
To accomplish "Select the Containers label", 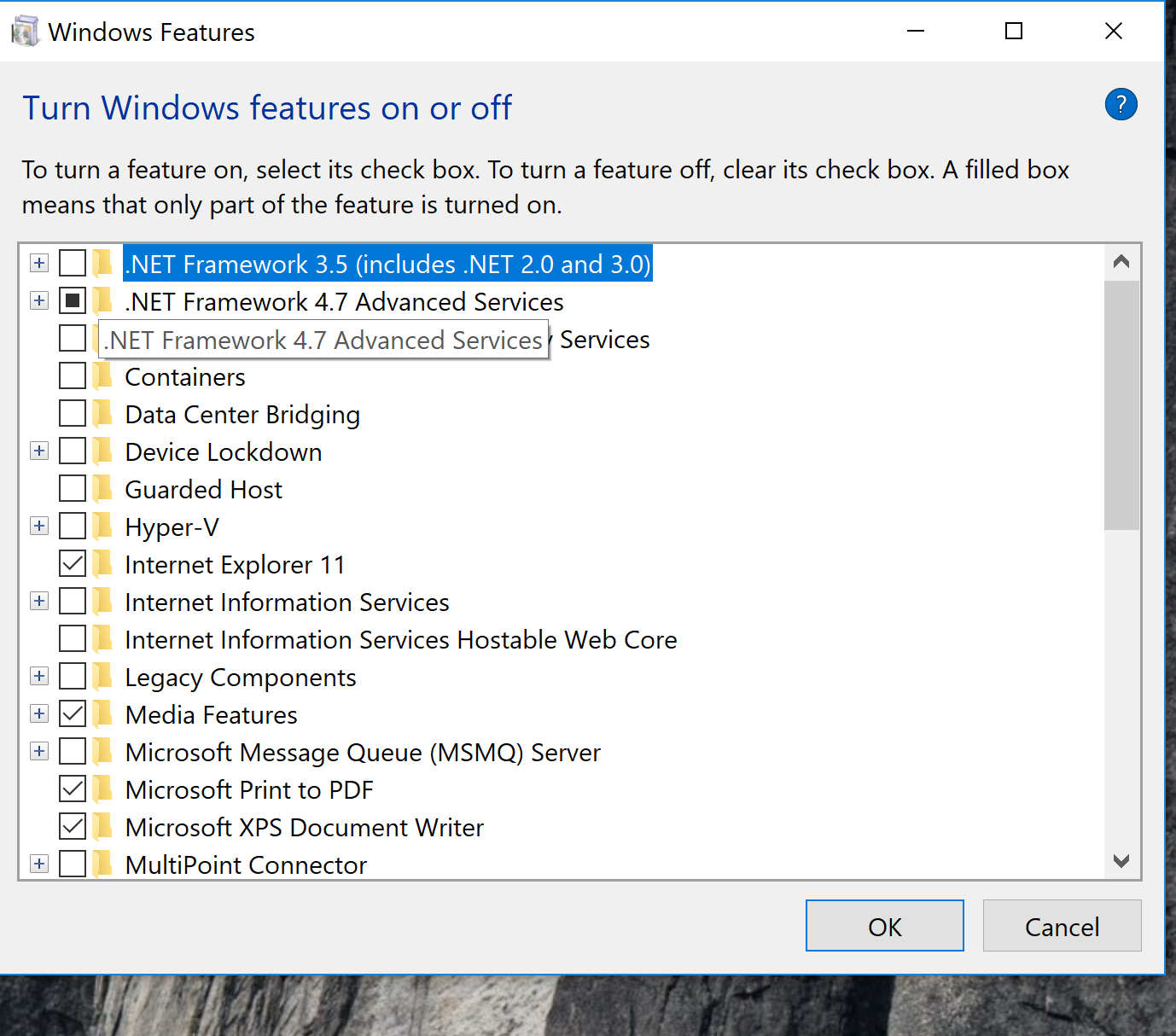I will pyautogui.click(x=185, y=377).
